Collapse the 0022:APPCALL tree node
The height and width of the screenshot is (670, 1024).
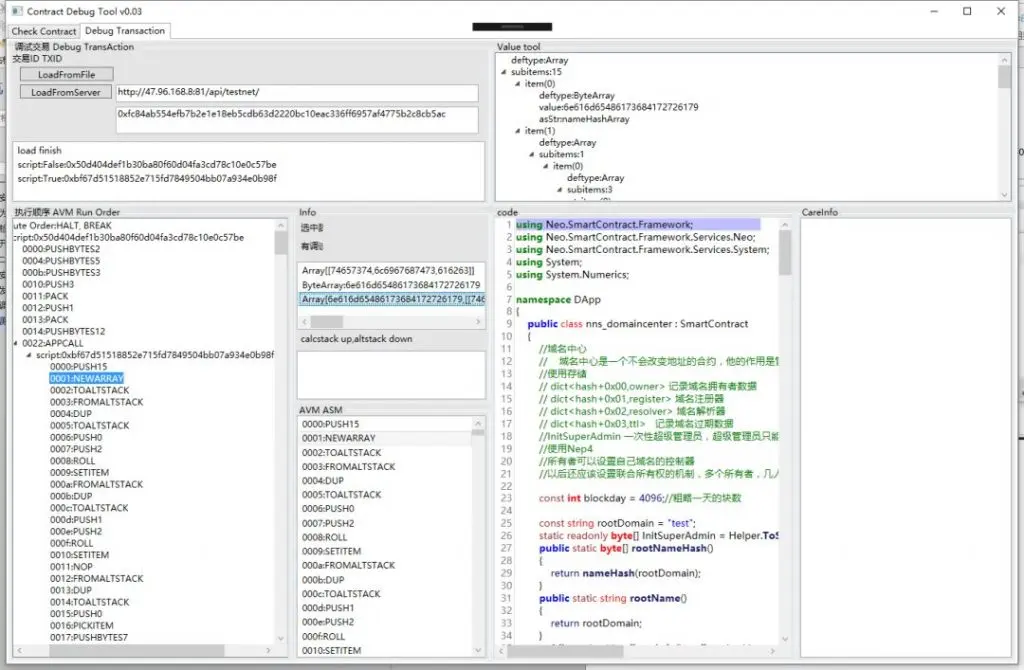click(x=16, y=343)
